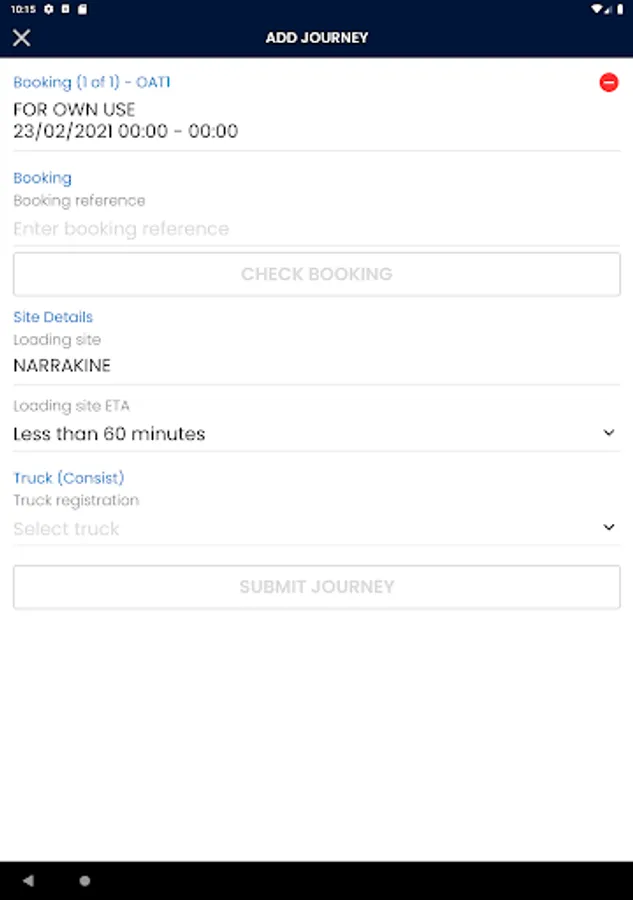The height and width of the screenshot is (900, 633).
Task: Tap the battery icon in status bar
Action: (x=620, y=9)
